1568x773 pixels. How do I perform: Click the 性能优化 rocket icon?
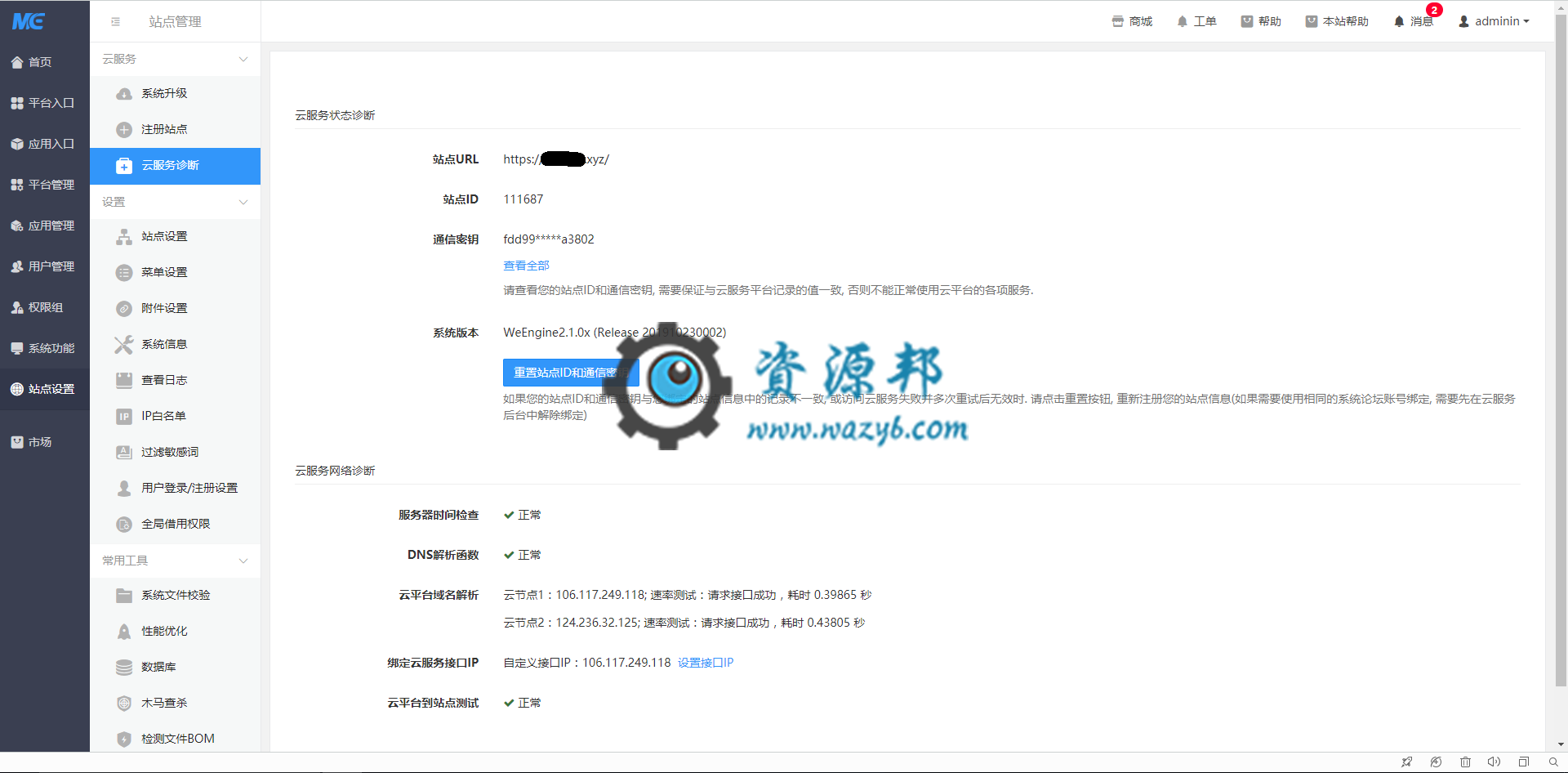[x=124, y=632]
